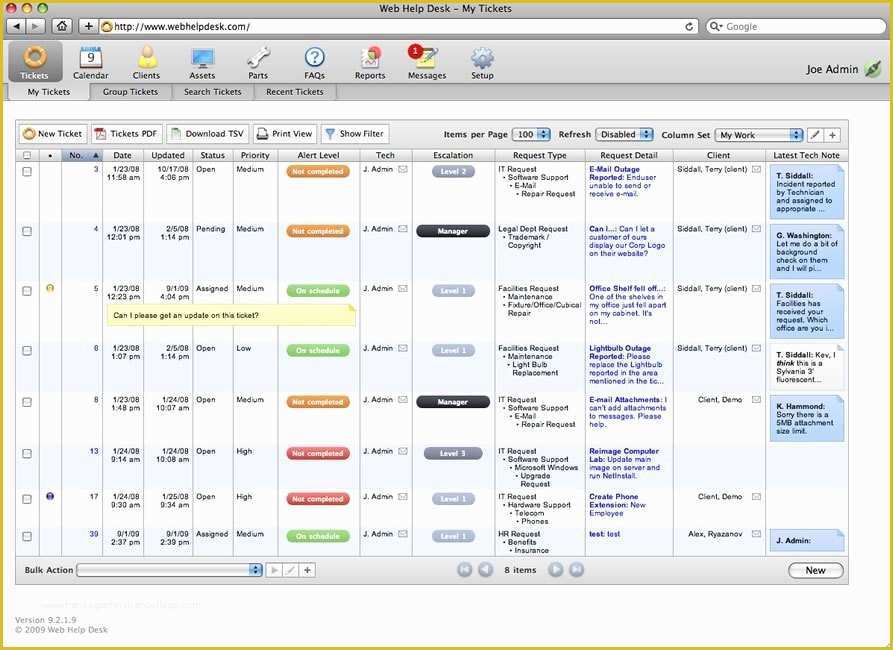This screenshot has width=893, height=650.
Task: Click the leaf icon beside Joe Admin
Action: (x=873, y=69)
